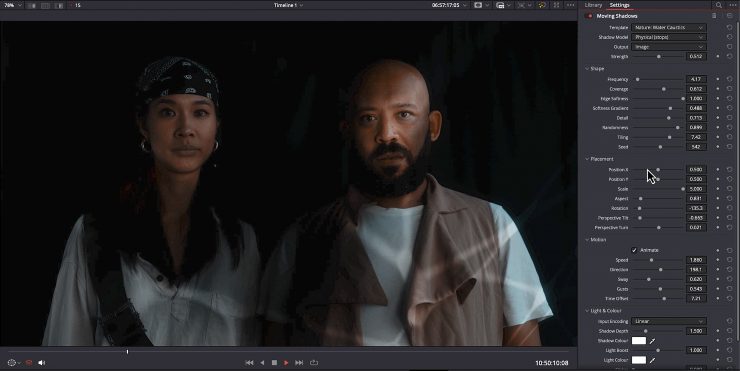The height and width of the screenshot is (371, 740).
Task: Click the playhead on the viewer scrubber
Action: click(127, 352)
